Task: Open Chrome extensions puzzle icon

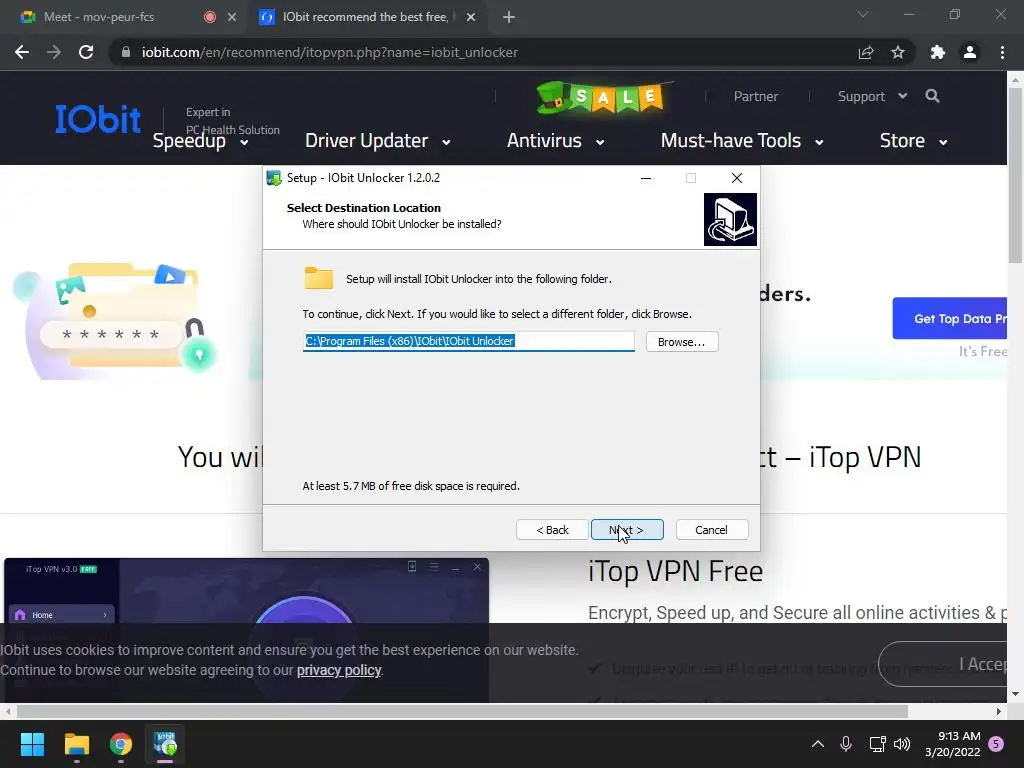Action: click(x=938, y=52)
